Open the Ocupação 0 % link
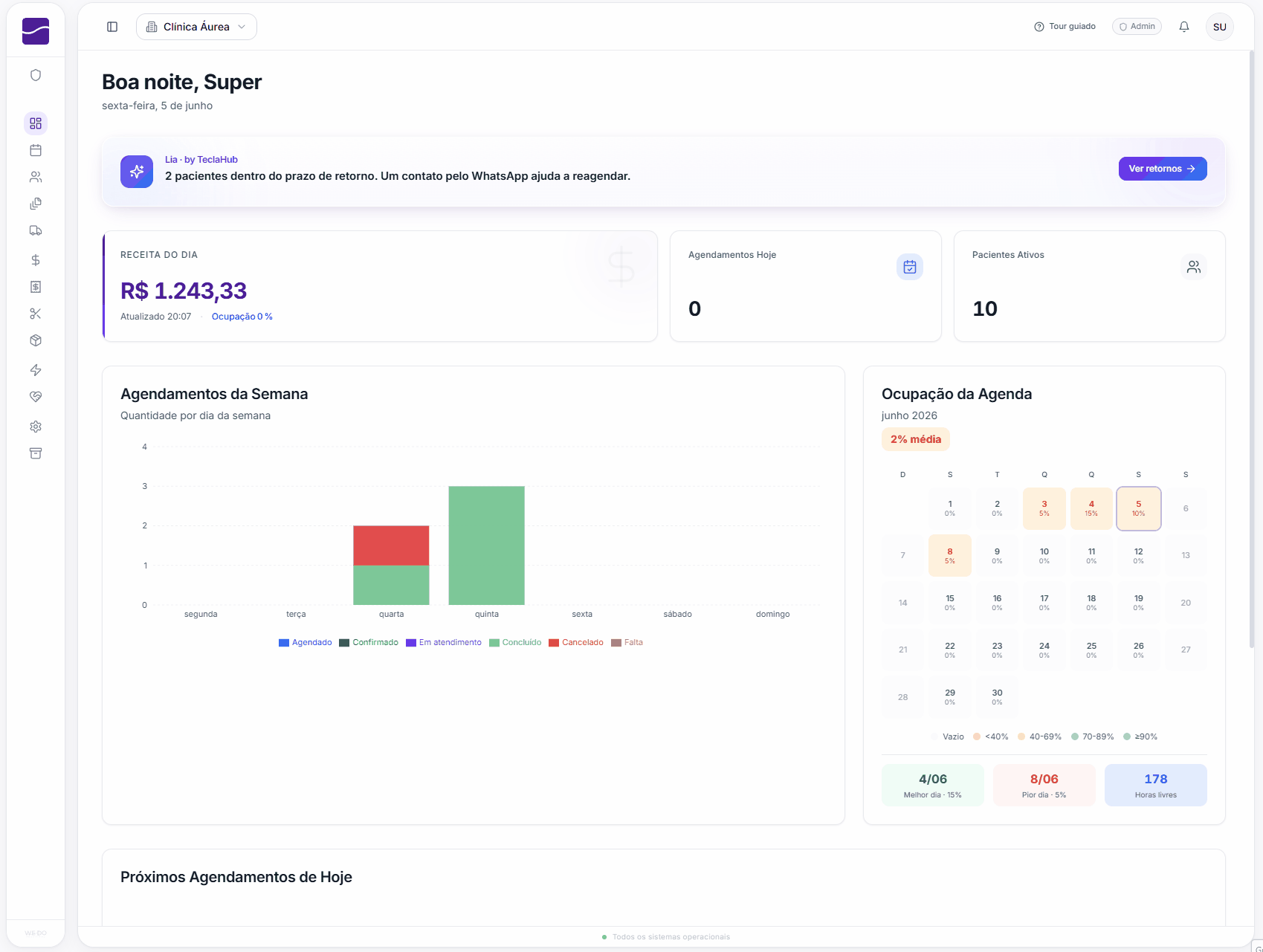 [242, 317]
